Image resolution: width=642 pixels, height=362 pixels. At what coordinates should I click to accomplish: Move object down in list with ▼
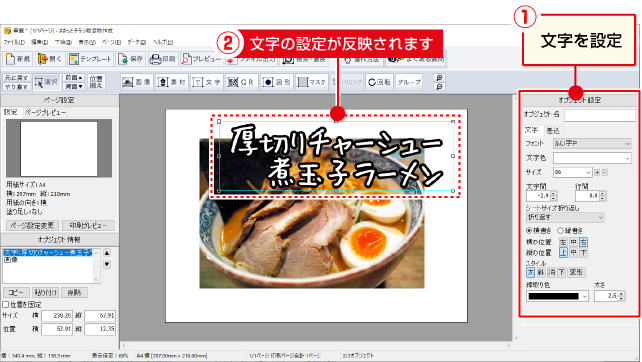[107, 264]
